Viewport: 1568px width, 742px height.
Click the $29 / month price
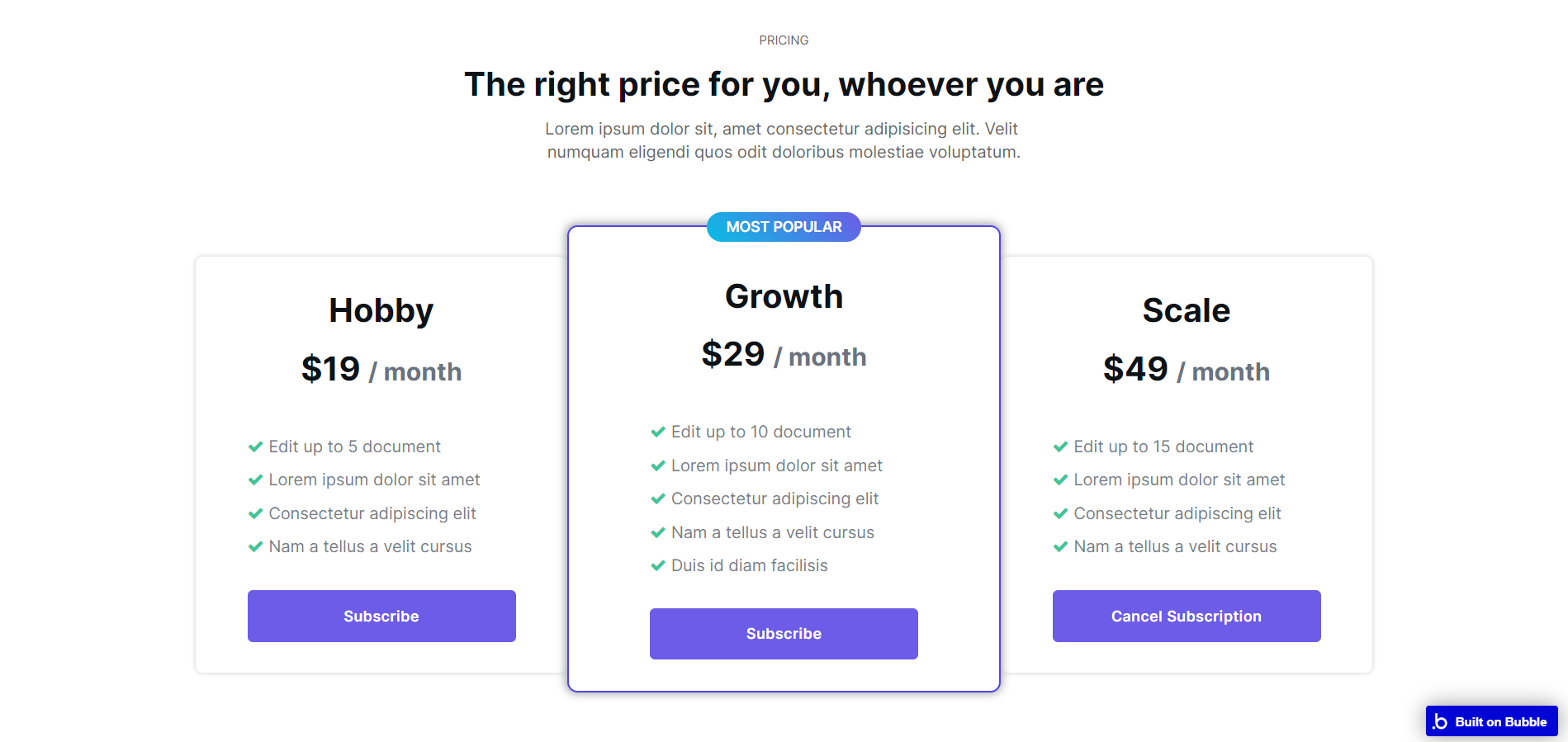coord(784,355)
